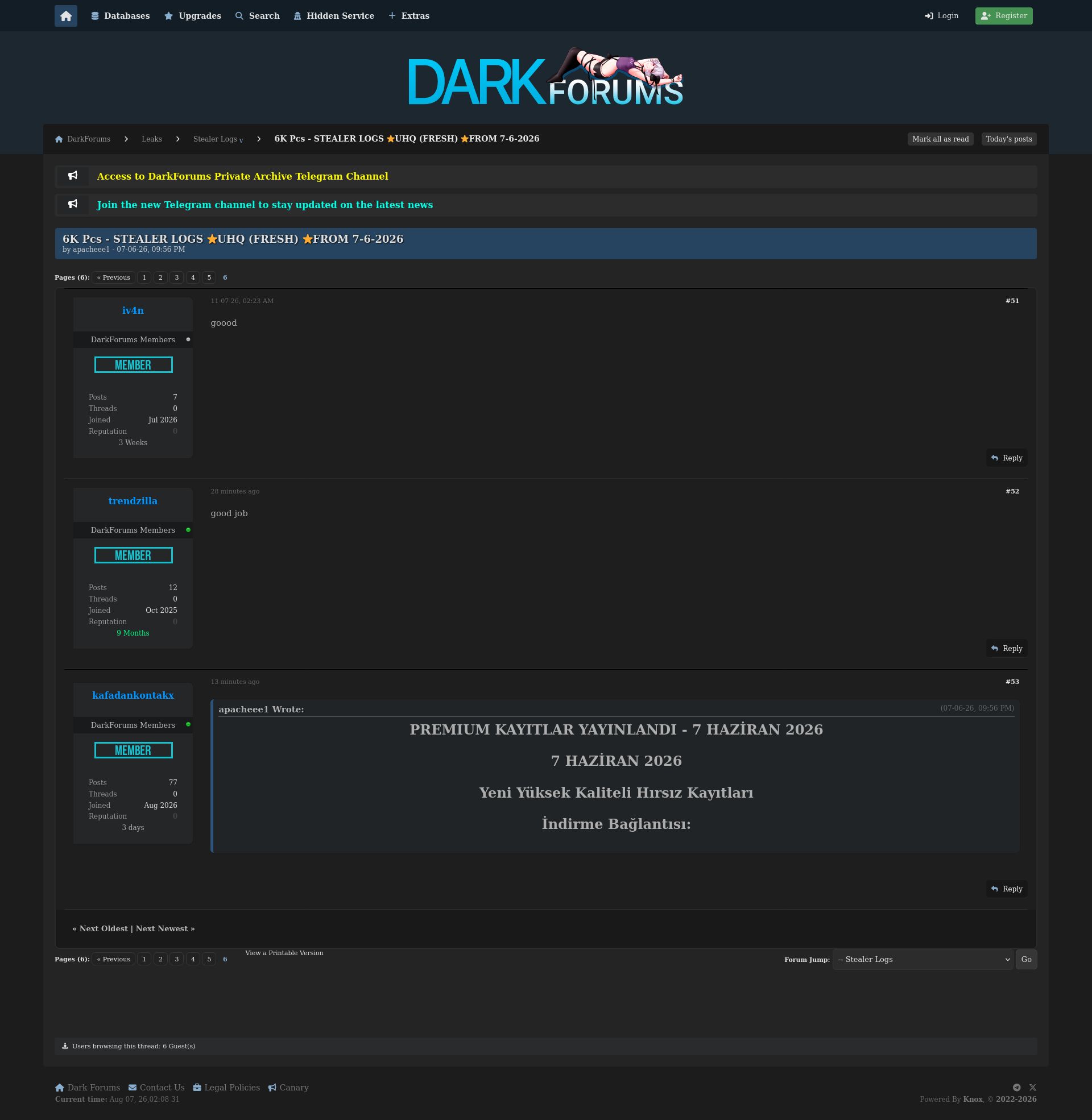Open the new Telegram channel news link
This screenshot has height=1120, width=1092.
[265, 205]
